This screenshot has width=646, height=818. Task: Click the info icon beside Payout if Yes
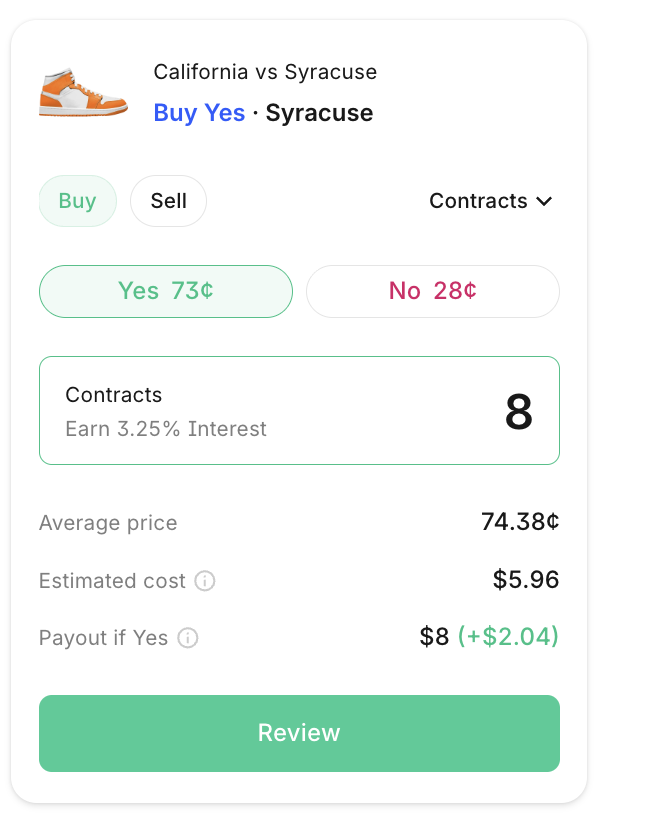(x=188, y=638)
